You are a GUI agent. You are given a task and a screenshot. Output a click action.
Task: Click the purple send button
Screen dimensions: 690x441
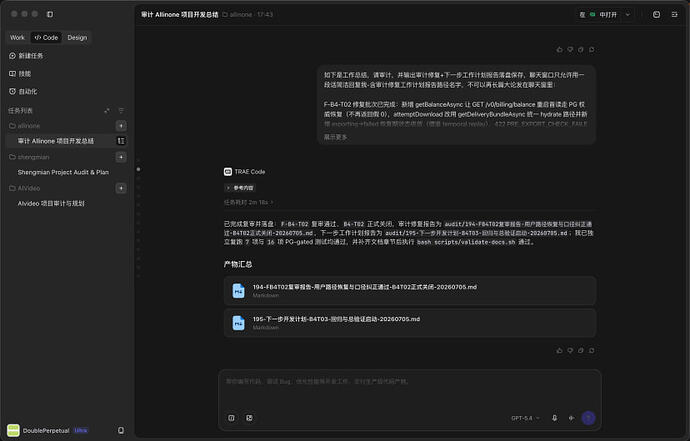[588, 418]
